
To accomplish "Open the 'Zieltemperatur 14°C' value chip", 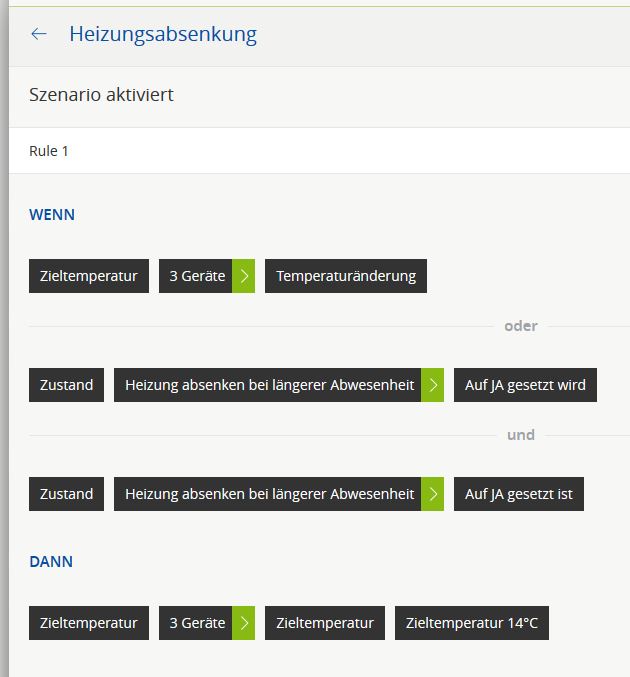I will [471, 623].
